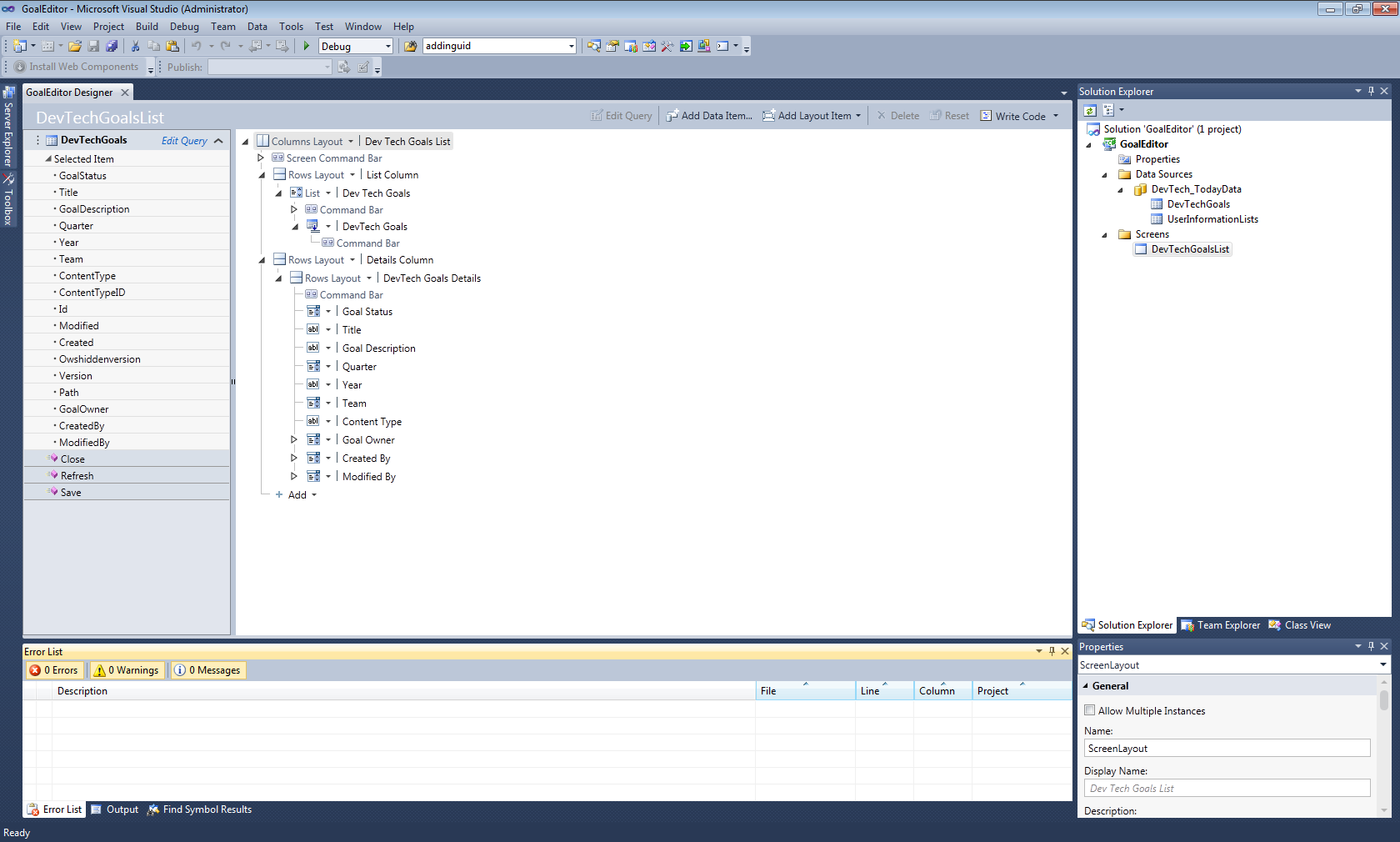Click the Cut scissors icon in toolbar
This screenshot has width=1400, height=842.
click(135, 47)
